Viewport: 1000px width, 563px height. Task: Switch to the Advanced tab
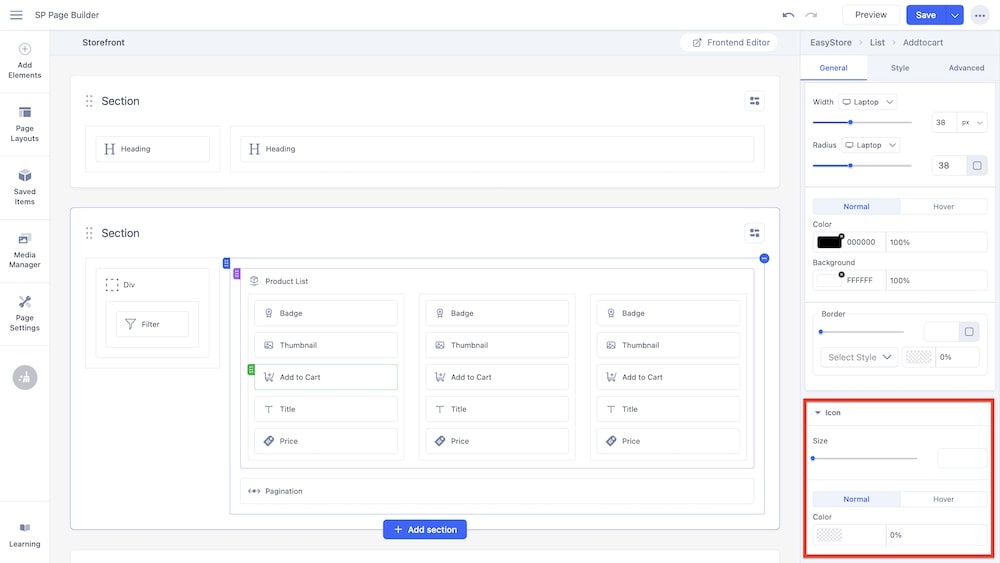(966, 68)
